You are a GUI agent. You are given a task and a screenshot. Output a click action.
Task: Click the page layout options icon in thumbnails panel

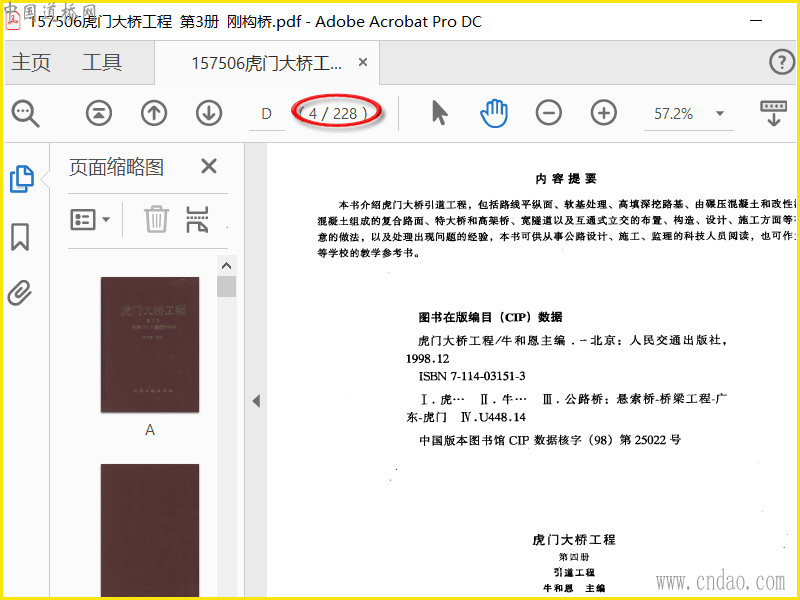pyautogui.click(x=197, y=219)
